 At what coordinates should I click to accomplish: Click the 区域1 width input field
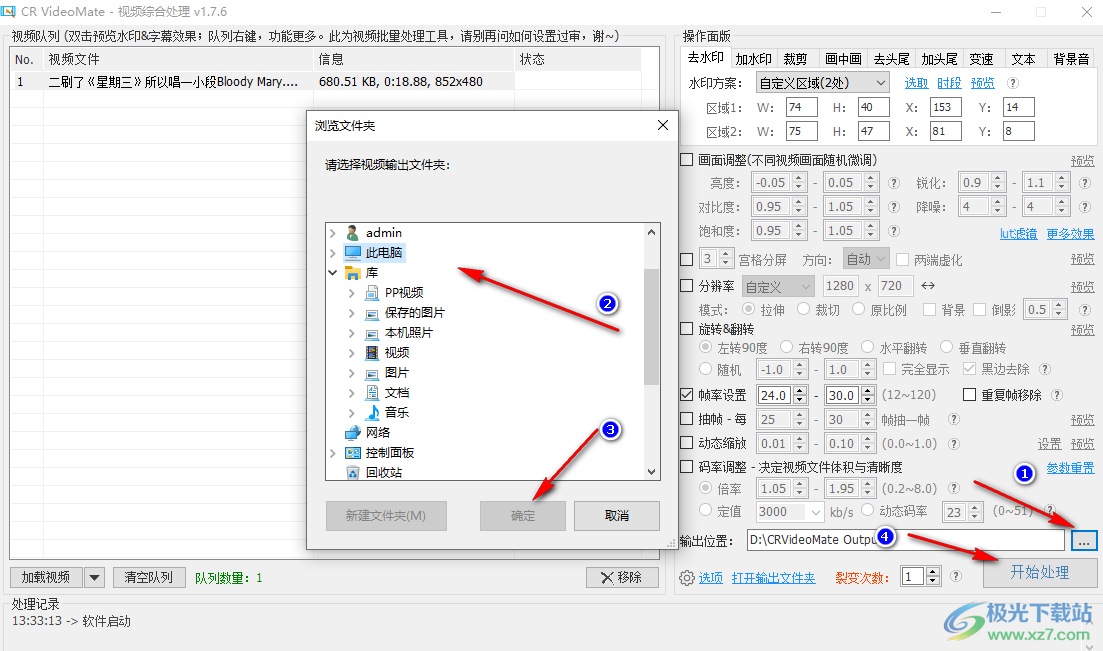pos(802,107)
